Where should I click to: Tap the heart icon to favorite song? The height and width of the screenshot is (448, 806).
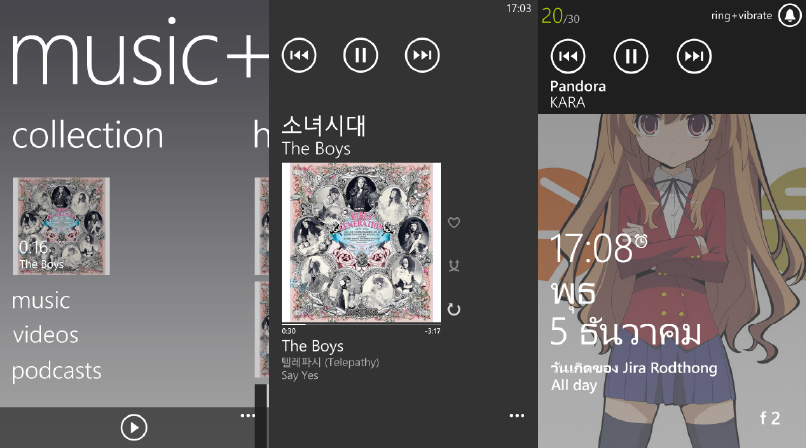click(454, 222)
